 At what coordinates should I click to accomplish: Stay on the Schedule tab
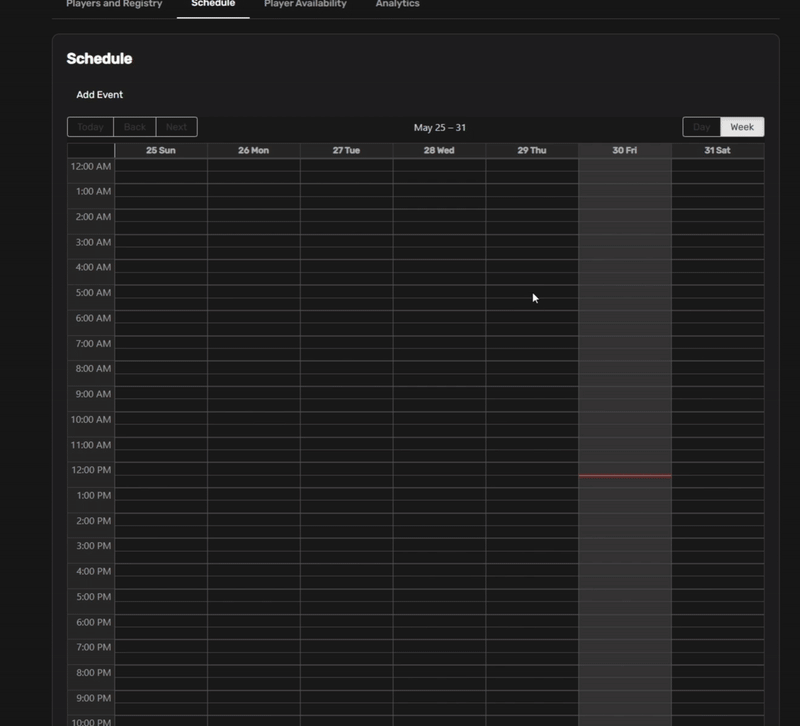[212, 4]
